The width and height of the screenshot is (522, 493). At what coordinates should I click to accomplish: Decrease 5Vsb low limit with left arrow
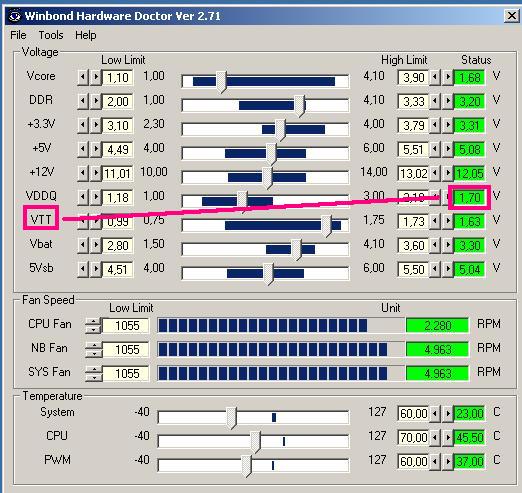tap(83, 270)
